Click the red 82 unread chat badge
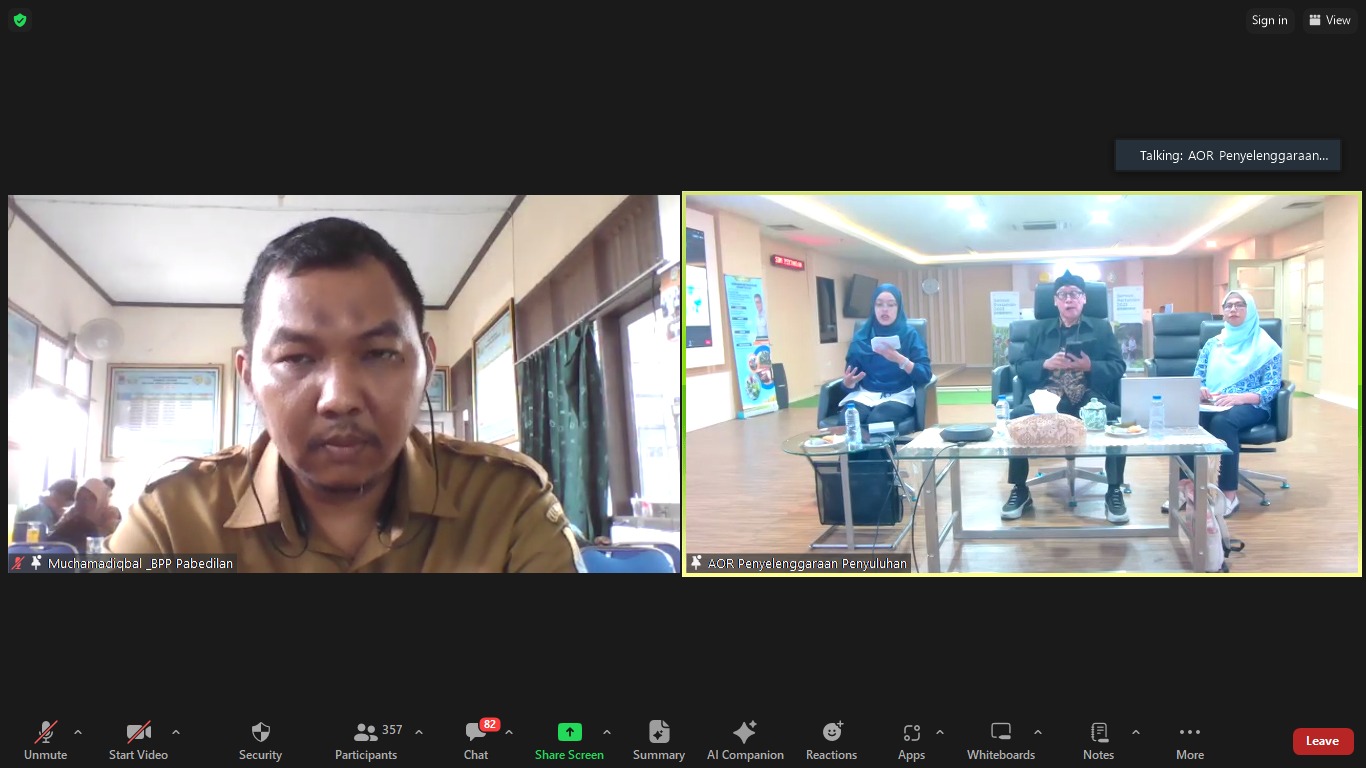This screenshot has height=768, width=1366. [489, 725]
